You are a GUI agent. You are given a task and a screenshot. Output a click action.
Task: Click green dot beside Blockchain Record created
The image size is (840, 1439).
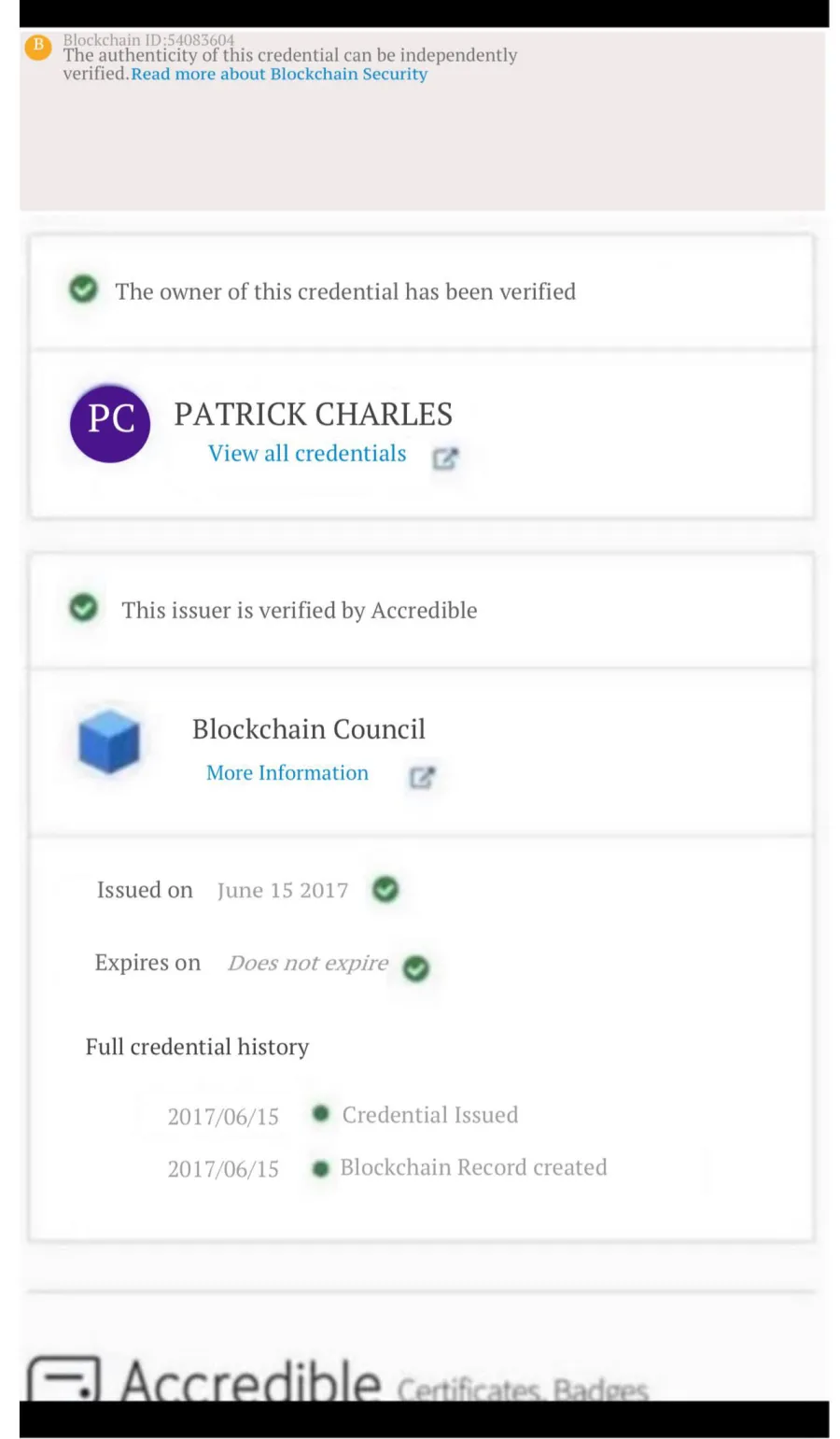coord(321,1168)
